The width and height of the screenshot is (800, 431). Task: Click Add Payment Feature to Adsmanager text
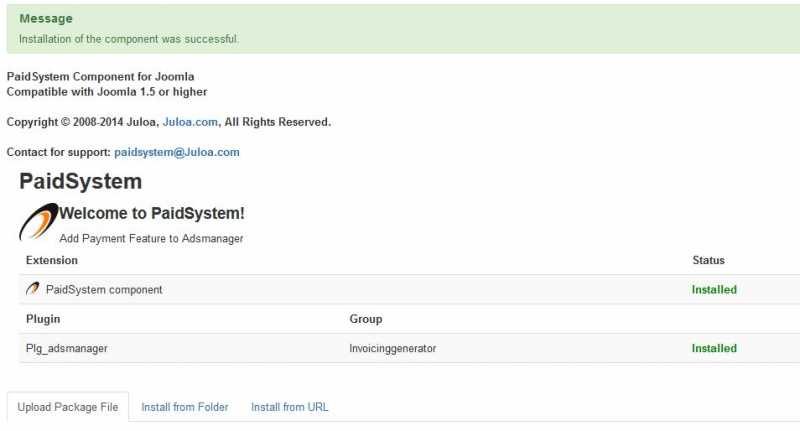point(151,239)
